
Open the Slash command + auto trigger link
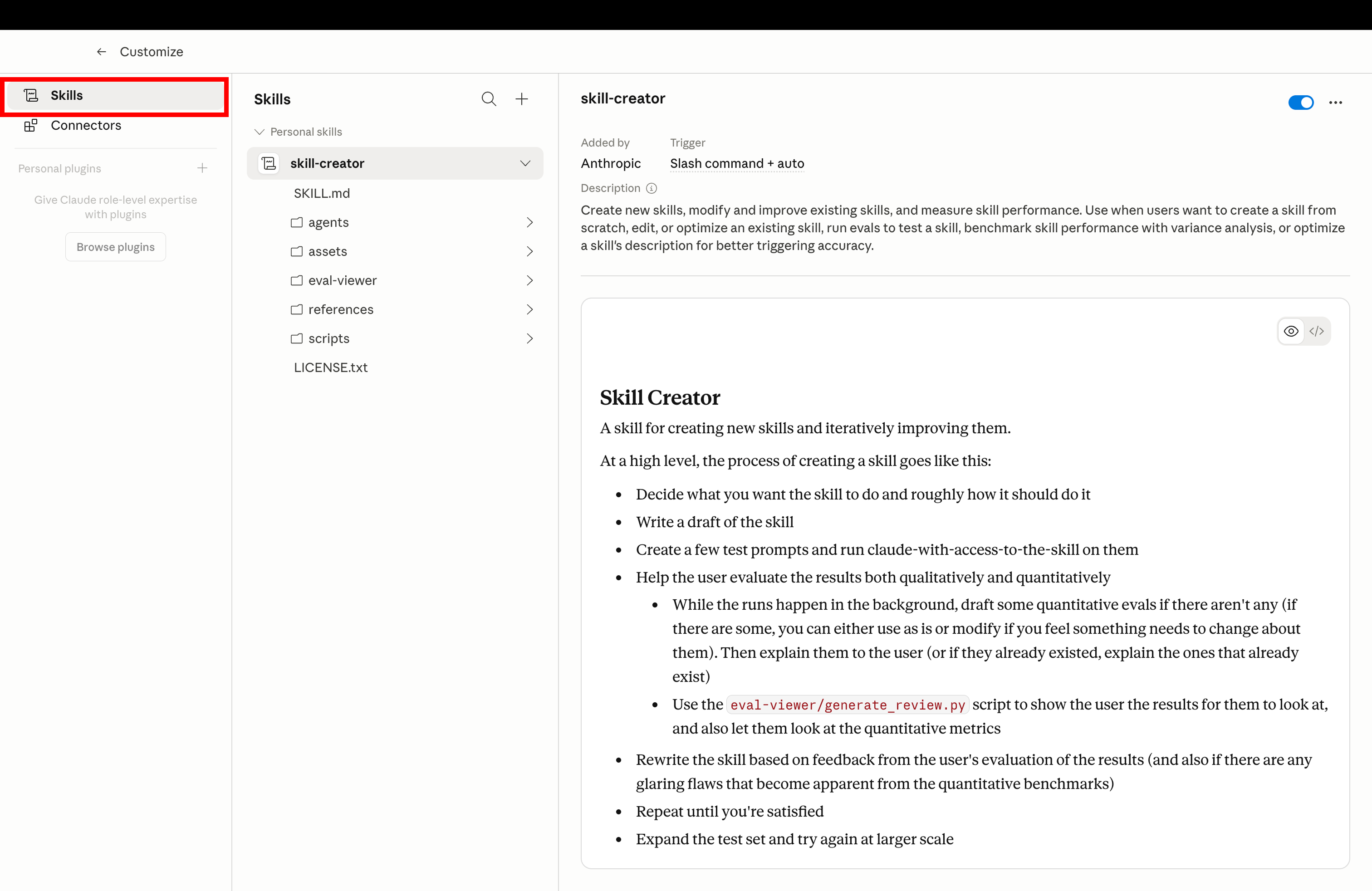coord(736,164)
